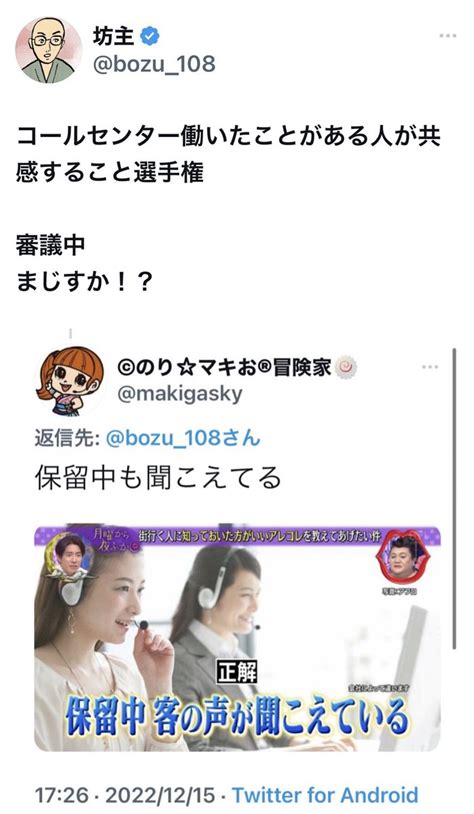Click the 17:26 · 2022/12/15 timestamp
This screenshot has width=474, height=814.
(x=125, y=795)
